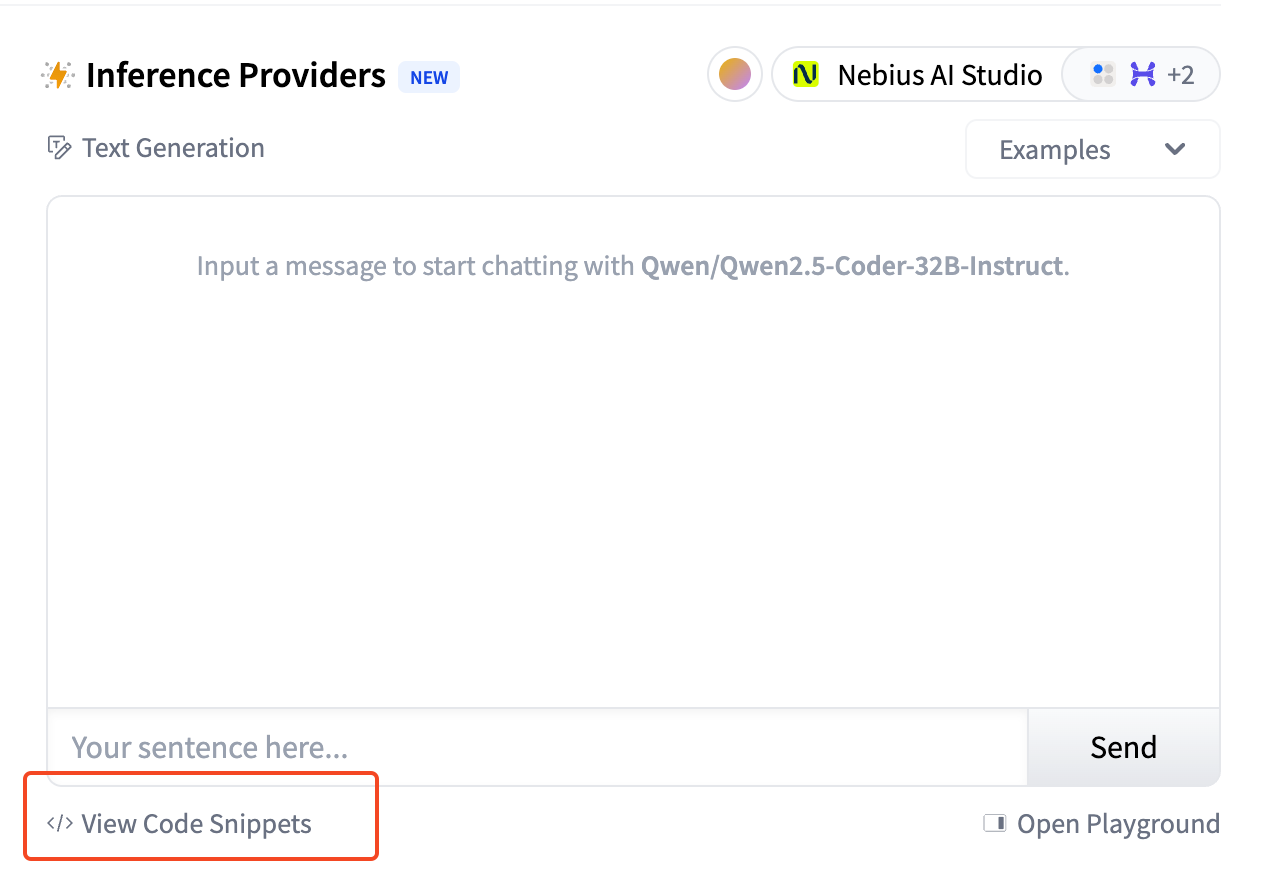Click the green Nebius logo icon

(x=805, y=75)
